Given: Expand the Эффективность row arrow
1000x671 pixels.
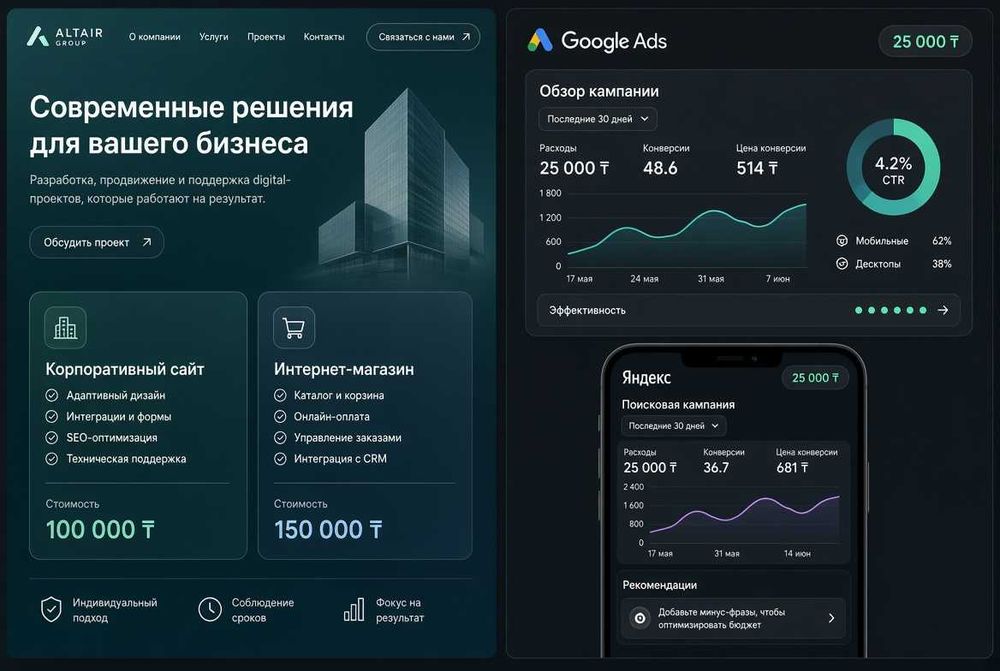Looking at the screenshot, I should pyautogui.click(x=943, y=310).
